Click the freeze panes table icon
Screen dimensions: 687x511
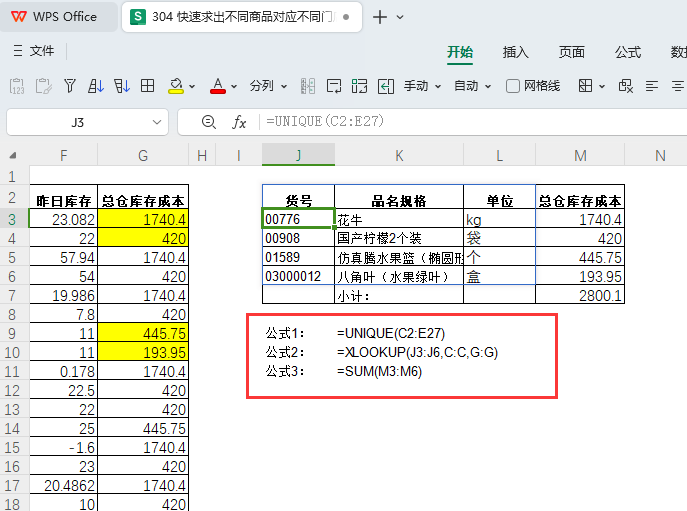tap(585, 86)
